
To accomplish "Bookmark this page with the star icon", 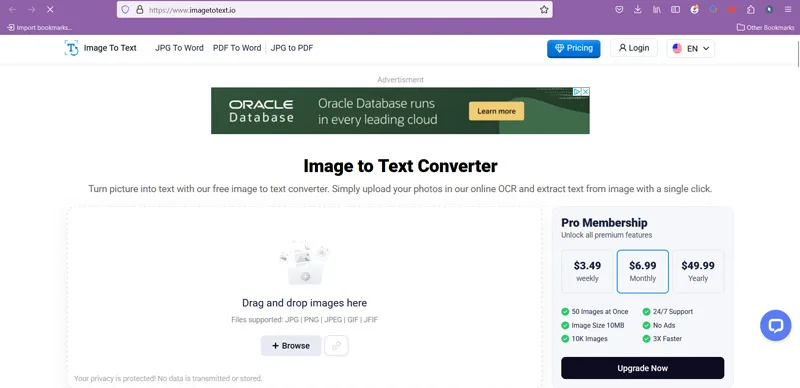I will (544, 10).
